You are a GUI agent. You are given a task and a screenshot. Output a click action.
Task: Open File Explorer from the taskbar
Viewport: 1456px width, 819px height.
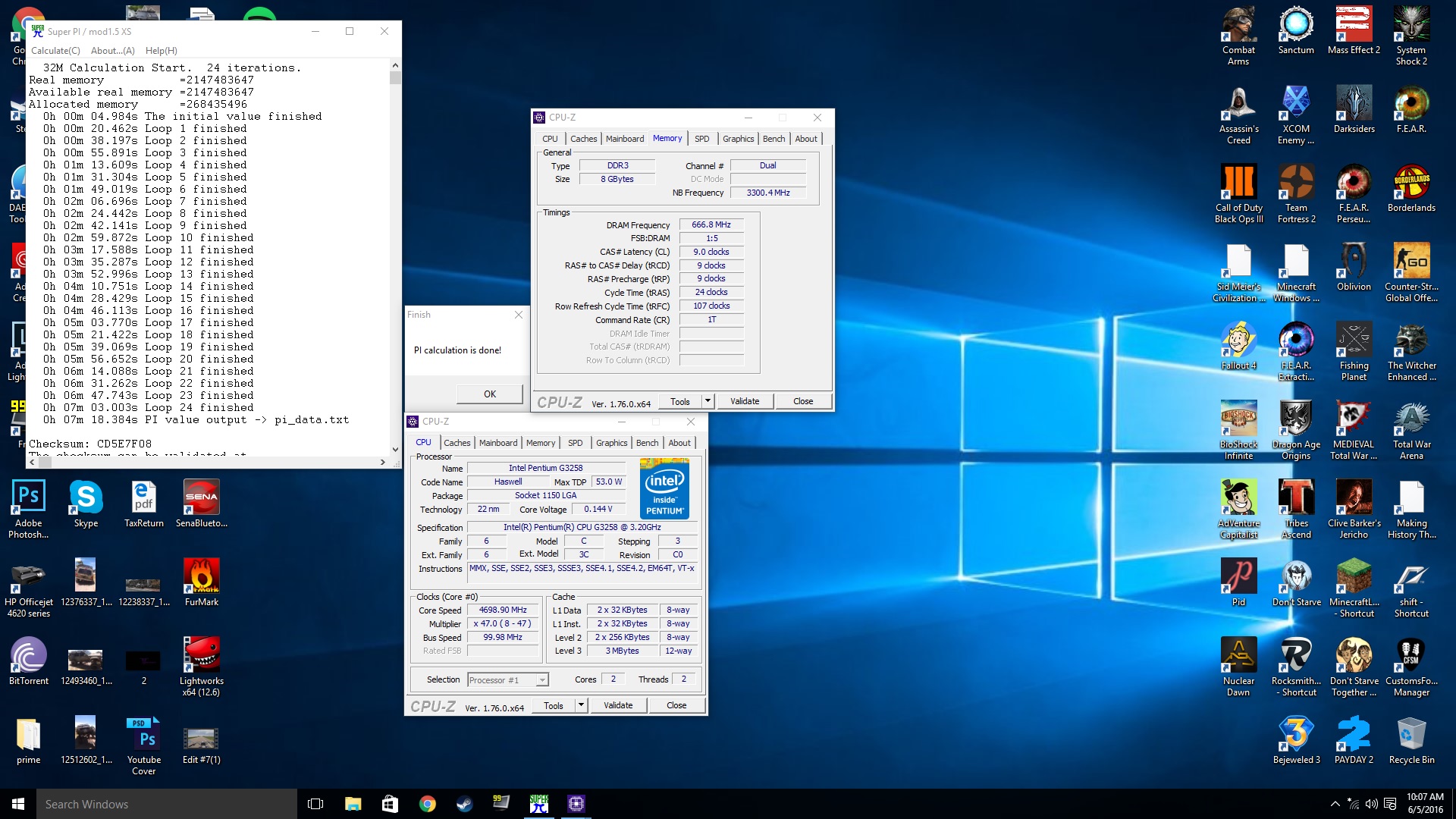coord(353,804)
